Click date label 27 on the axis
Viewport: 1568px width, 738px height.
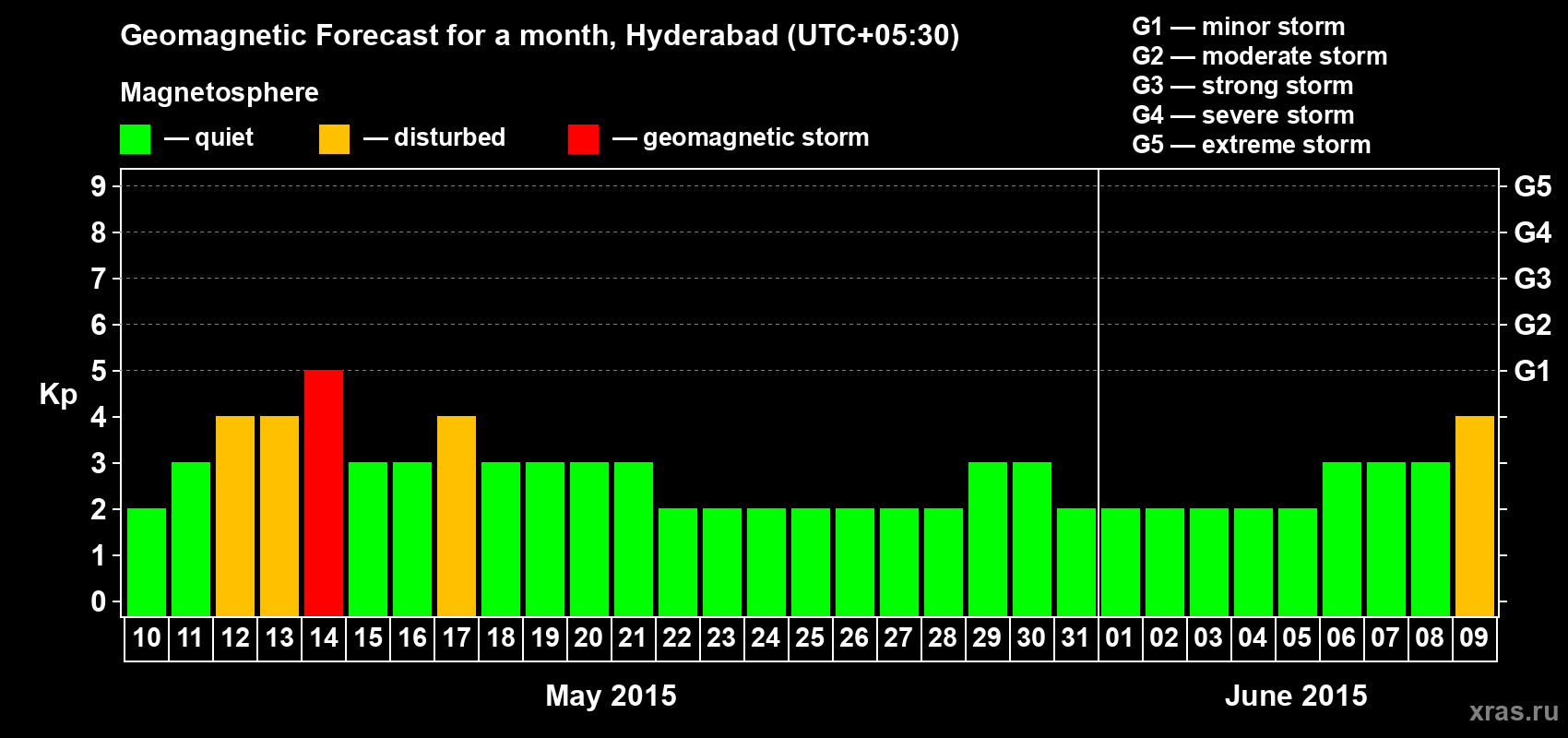(x=899, y=638)
